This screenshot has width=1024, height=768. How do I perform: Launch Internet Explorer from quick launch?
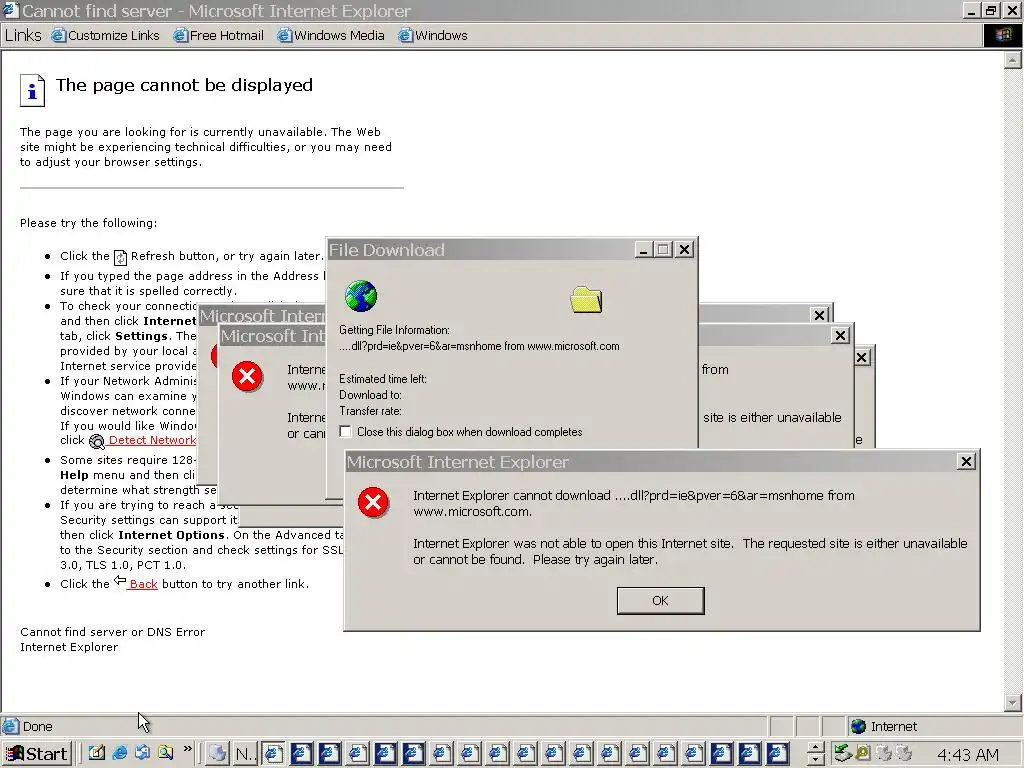(x=120, y=753)
